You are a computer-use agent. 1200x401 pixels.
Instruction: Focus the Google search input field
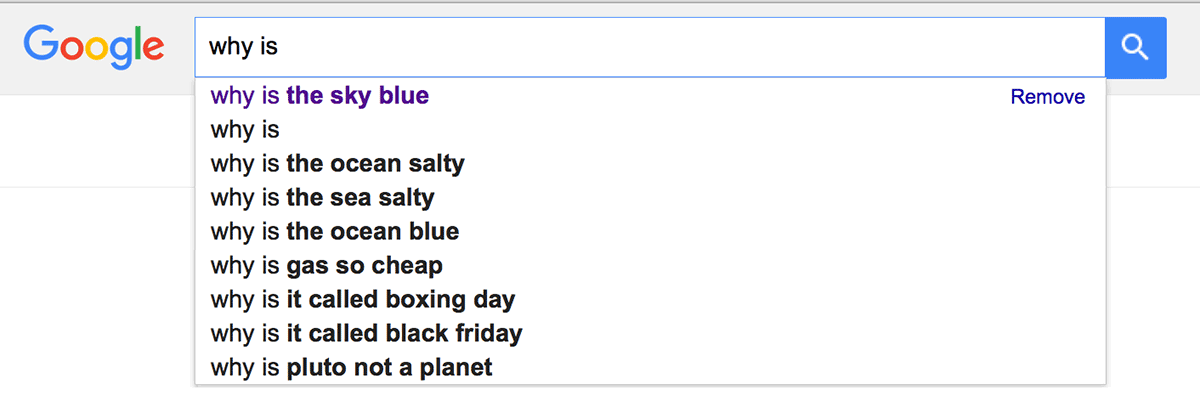pos(650,47)
